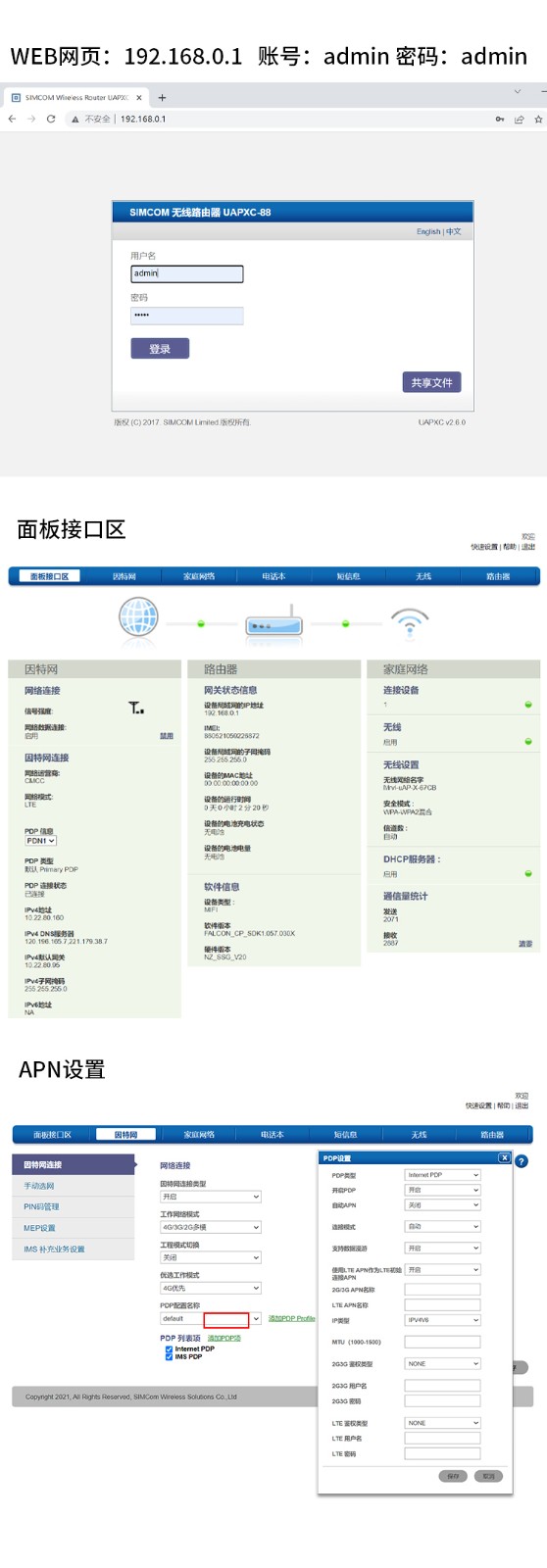Click the Wi-Fi signal icon in the diagram
This screenshot has height=1568, width=547.
(410, 622)
